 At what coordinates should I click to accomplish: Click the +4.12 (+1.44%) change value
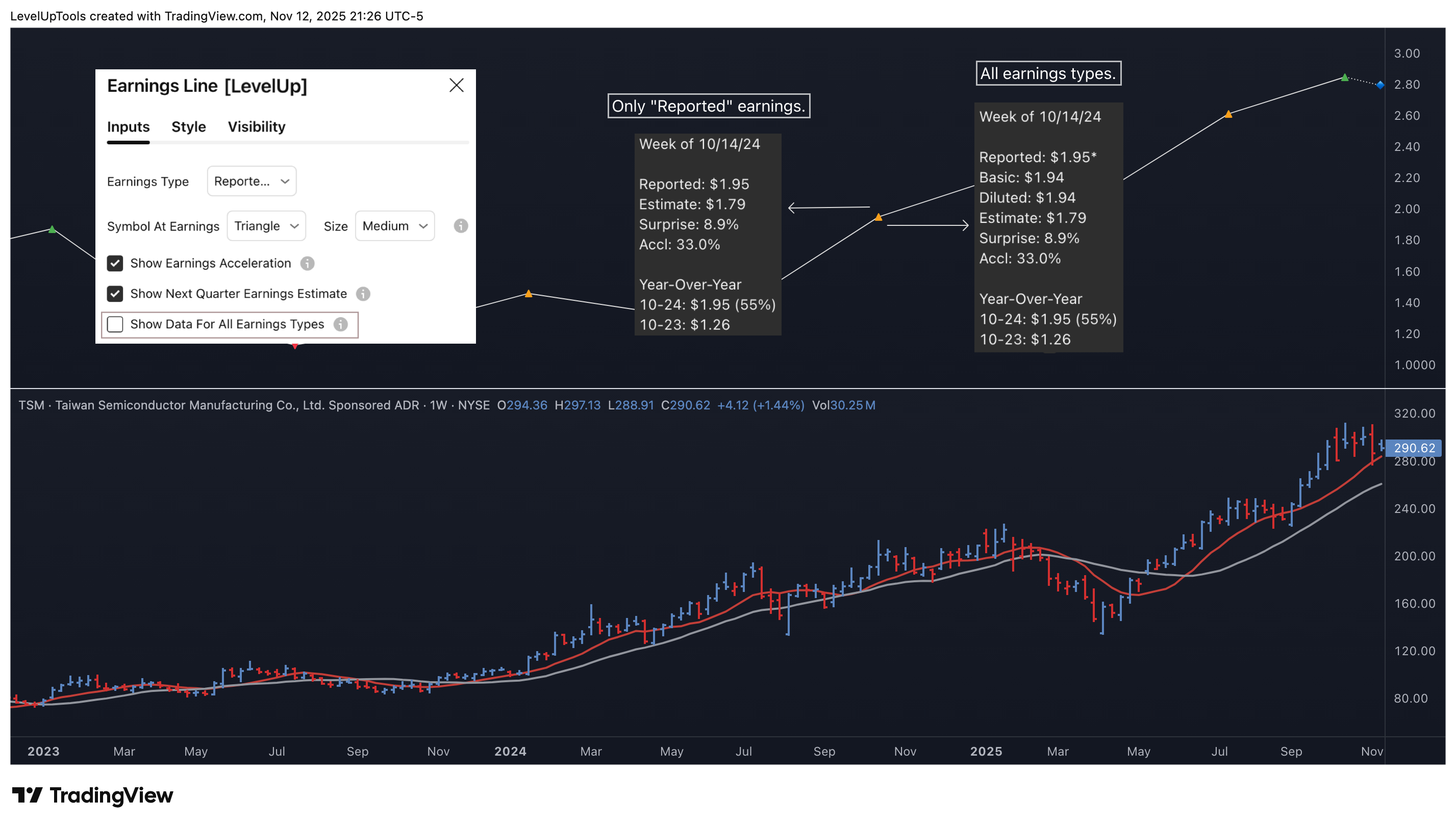pyautogui.click(x=761, y=405)
